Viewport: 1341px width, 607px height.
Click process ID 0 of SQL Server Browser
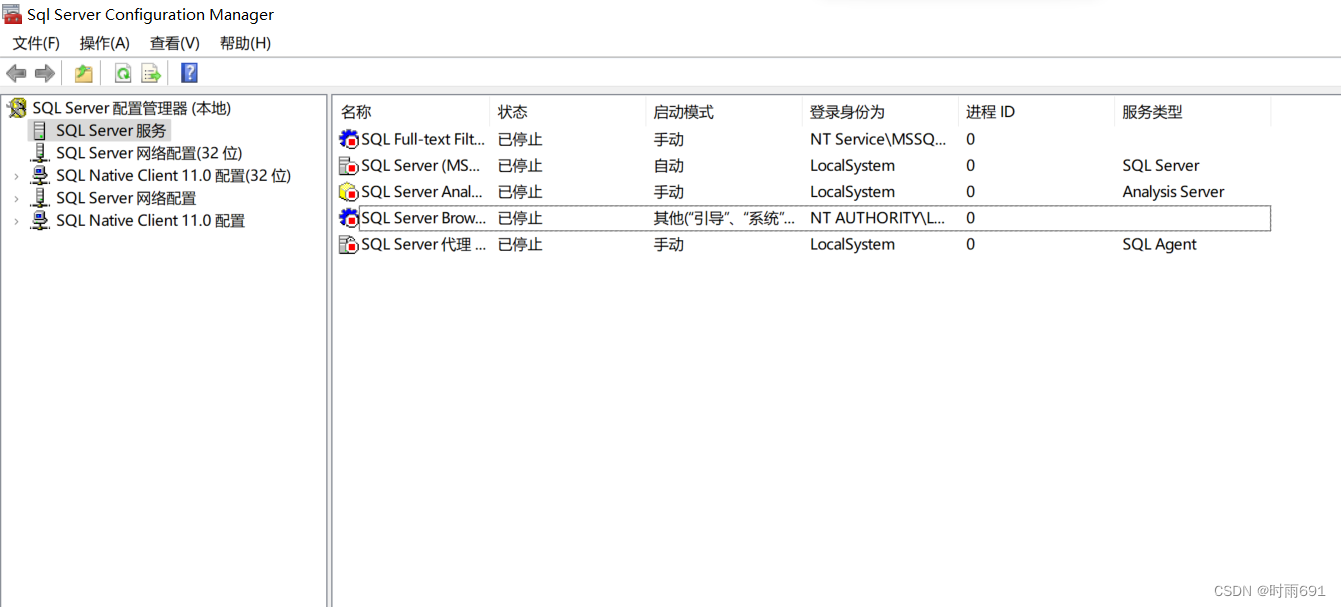[970, 218]
